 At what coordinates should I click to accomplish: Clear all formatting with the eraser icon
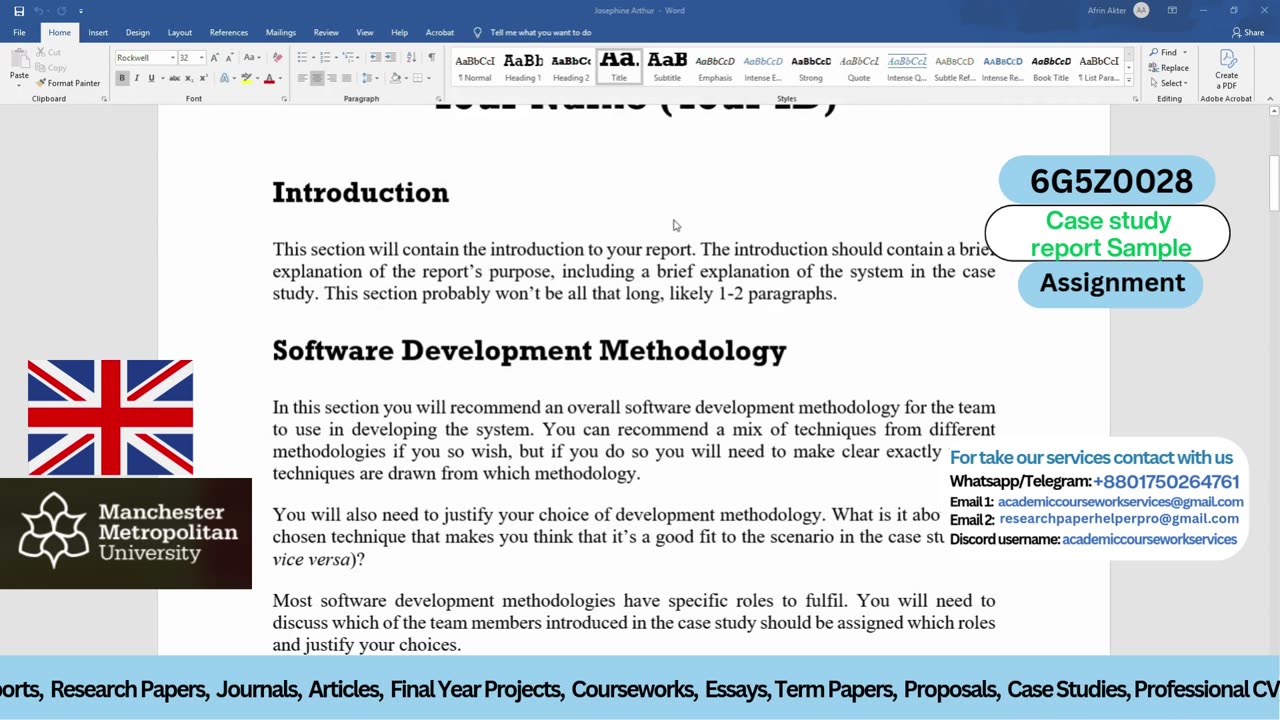pyautogui.click(x=277, y=58)
